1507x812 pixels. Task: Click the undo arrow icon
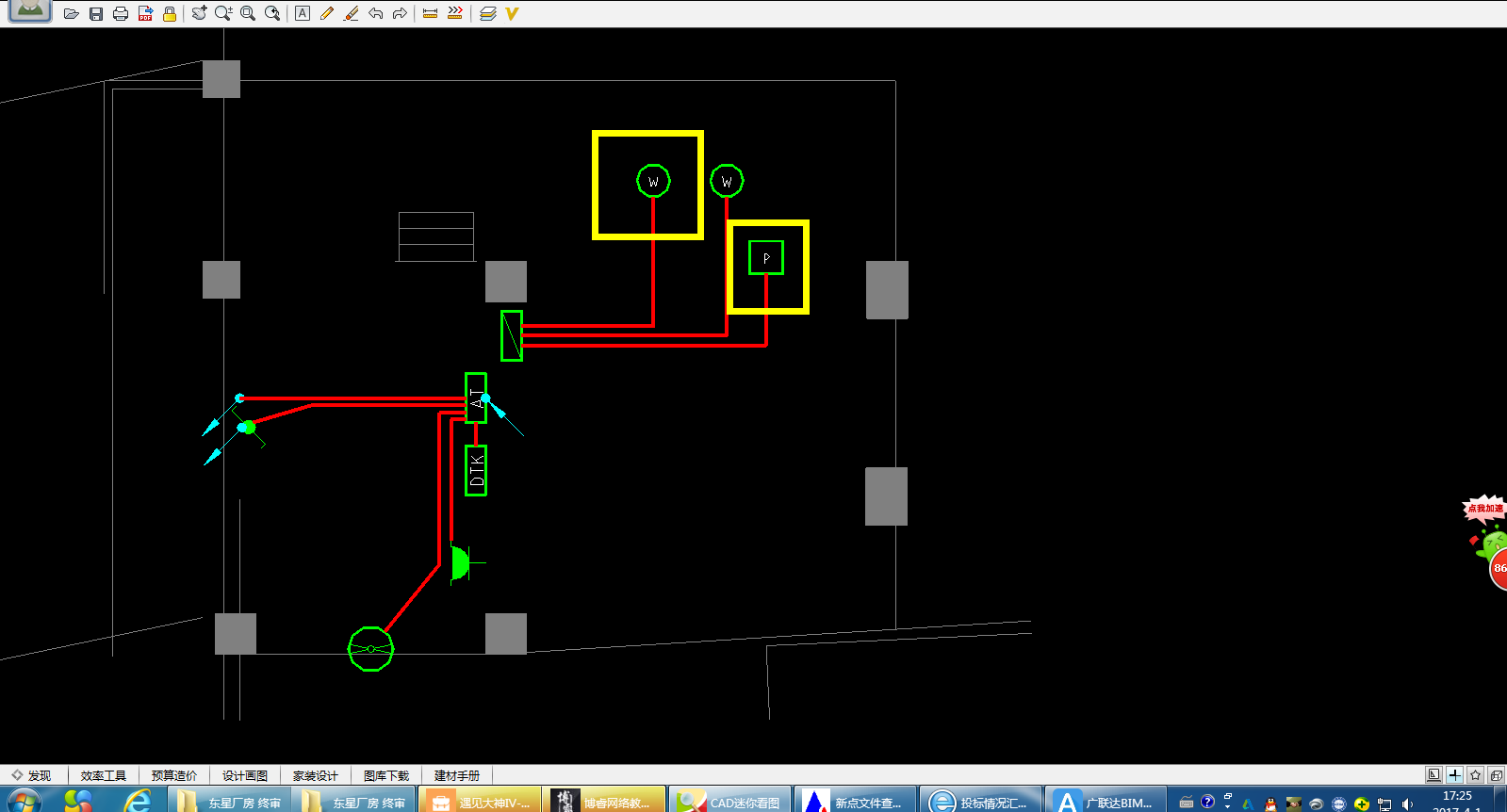pyautogui.click(x=375, y=13)
